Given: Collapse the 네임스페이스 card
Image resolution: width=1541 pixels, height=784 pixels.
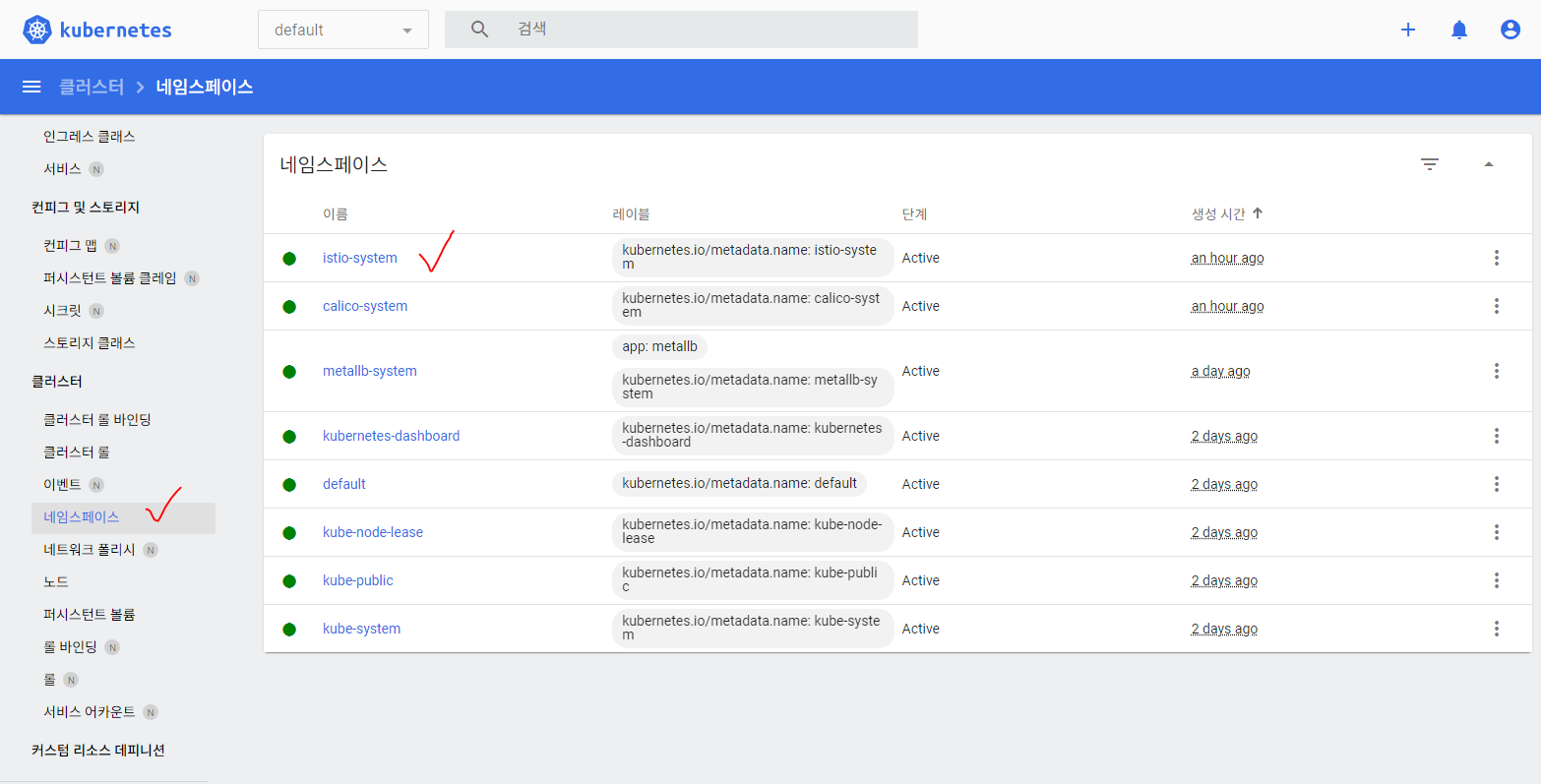Looking at the screenshot, I should [1489, 164].
